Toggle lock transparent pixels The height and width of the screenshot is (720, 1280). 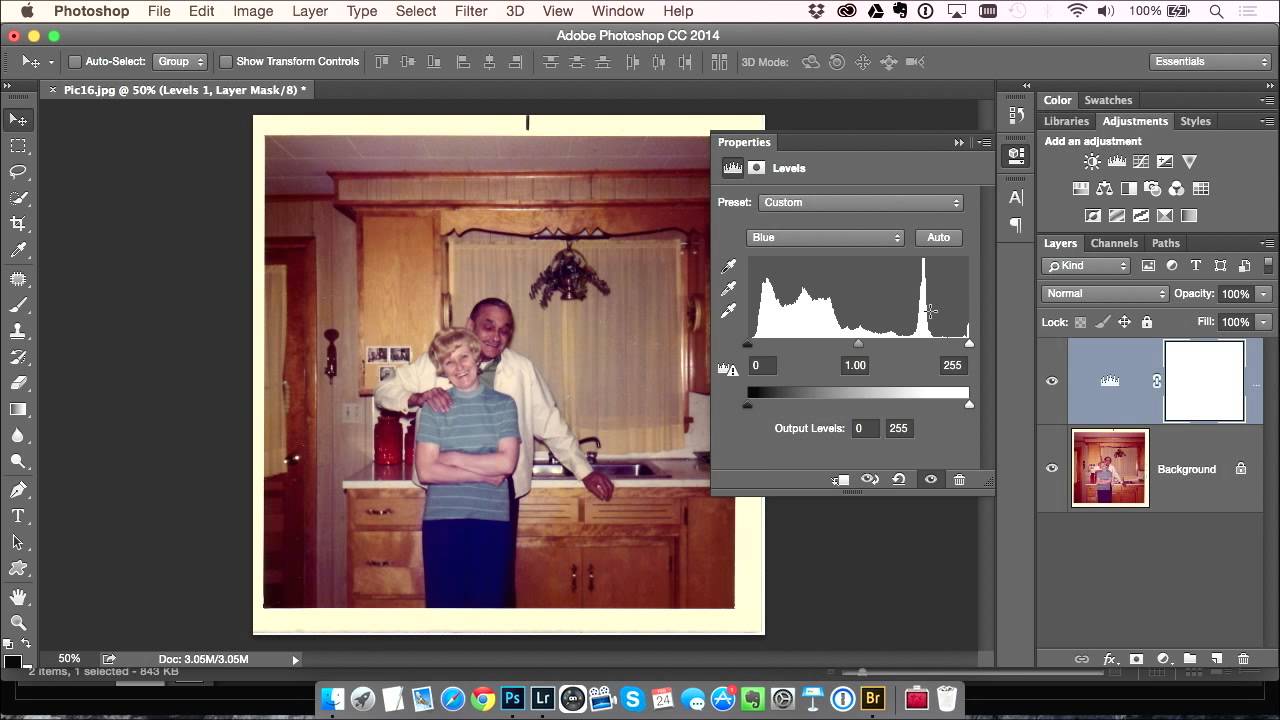[1080, 322]
